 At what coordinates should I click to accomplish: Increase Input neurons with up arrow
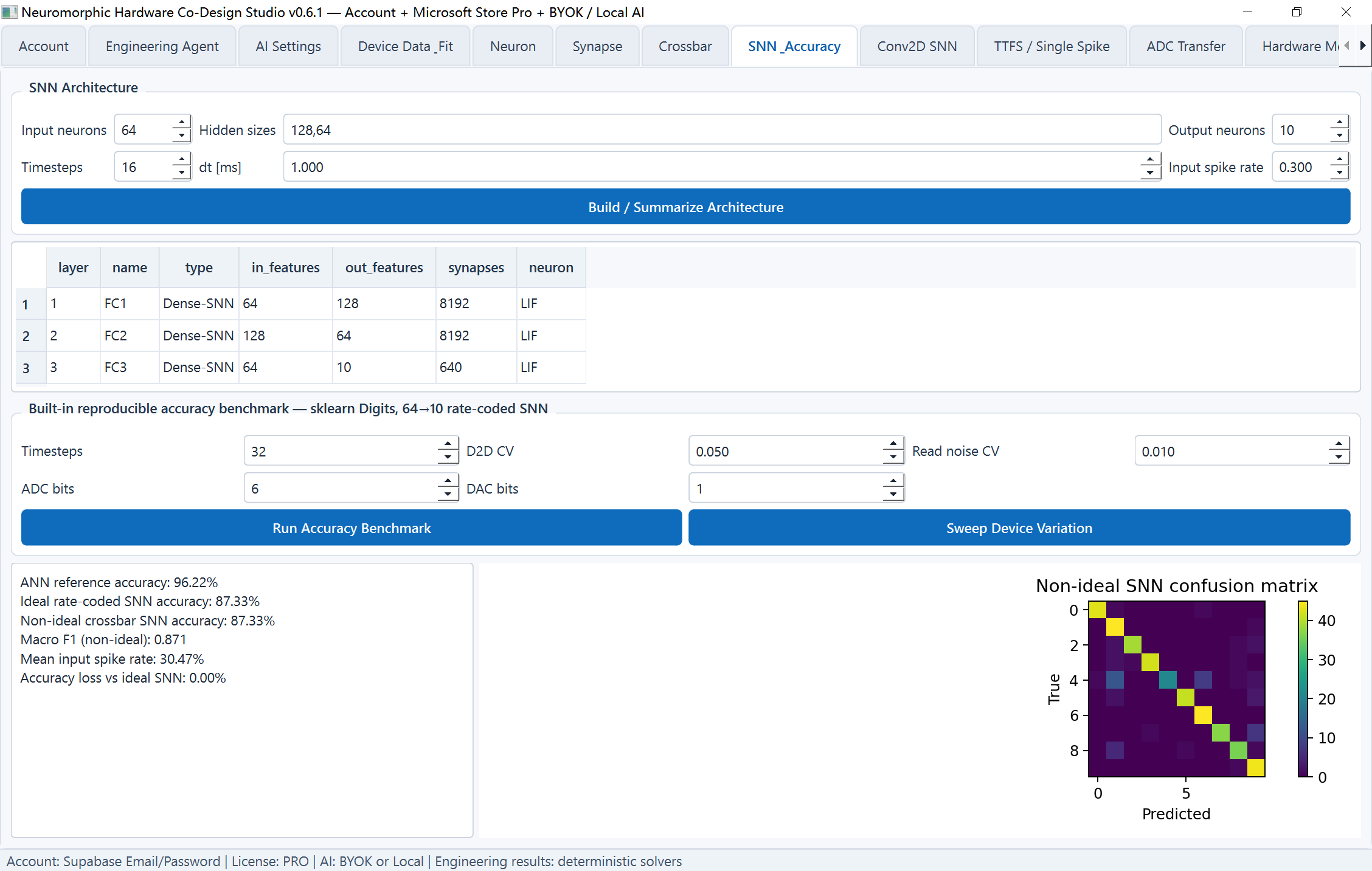point(181,123)
